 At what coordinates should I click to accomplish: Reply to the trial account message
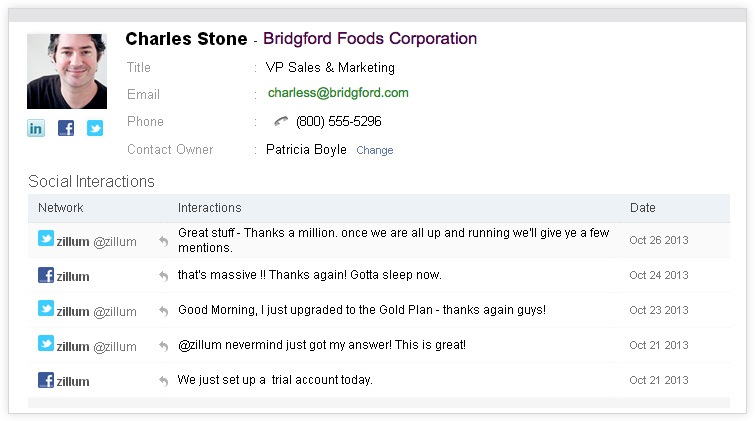(x=163, y=381)
